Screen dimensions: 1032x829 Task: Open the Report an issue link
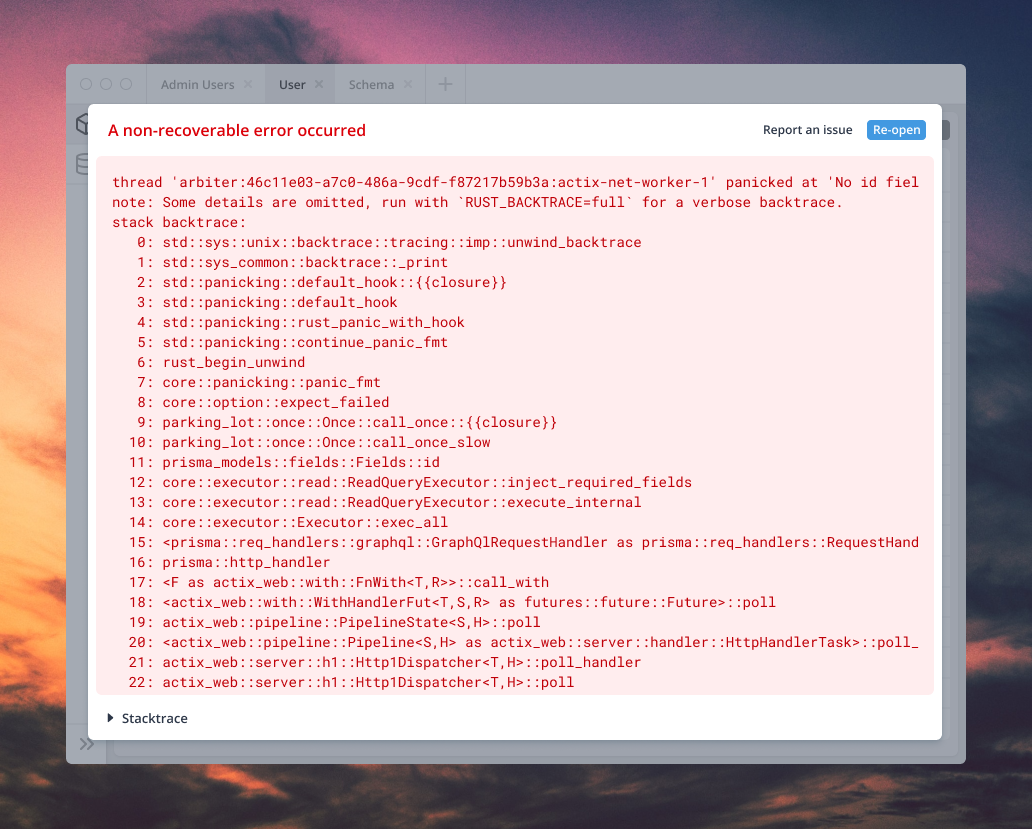pos(807,129)
